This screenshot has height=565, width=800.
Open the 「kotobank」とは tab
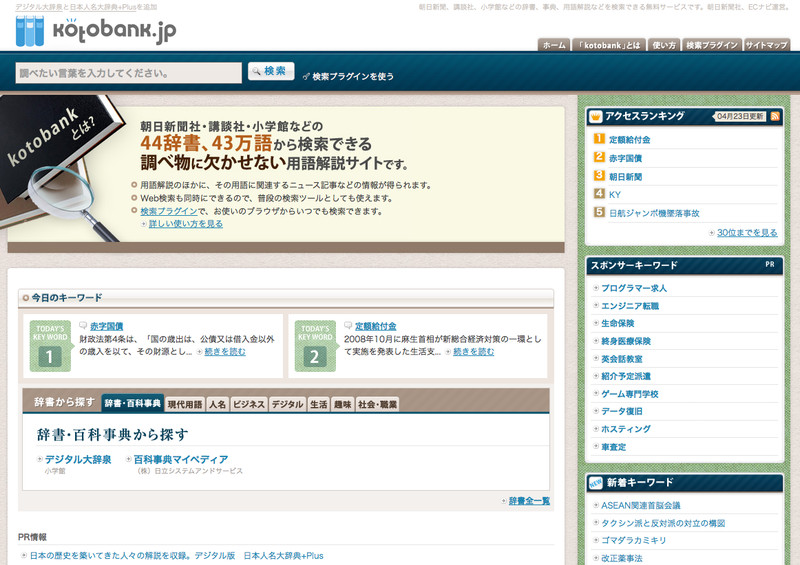609,45
